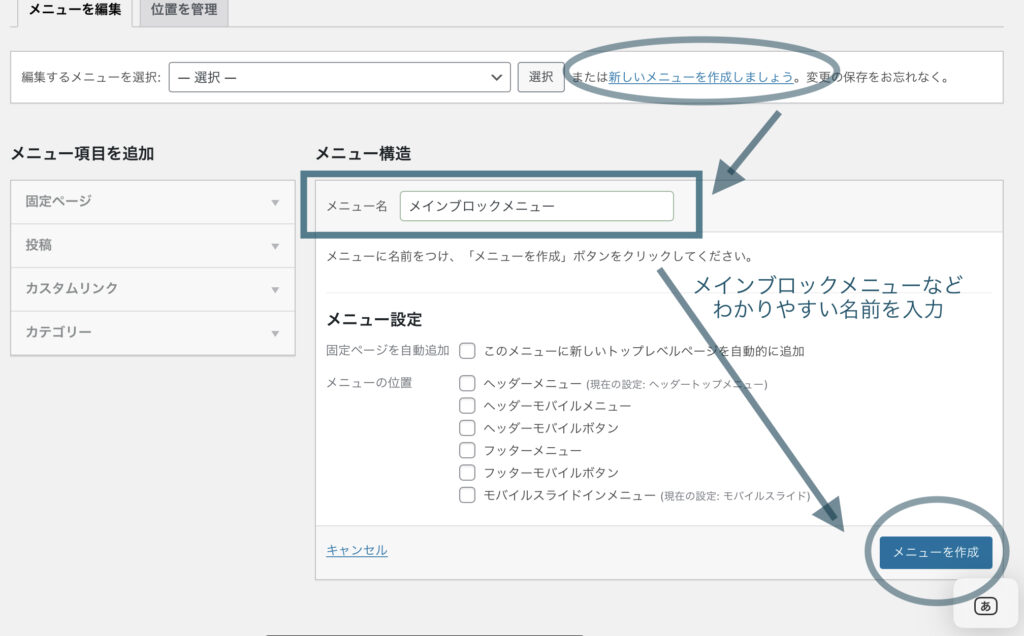1024x636 pixels.
Task: Click the メニュー名 text field
Action: pyautogui.click(x=536, y=206)
